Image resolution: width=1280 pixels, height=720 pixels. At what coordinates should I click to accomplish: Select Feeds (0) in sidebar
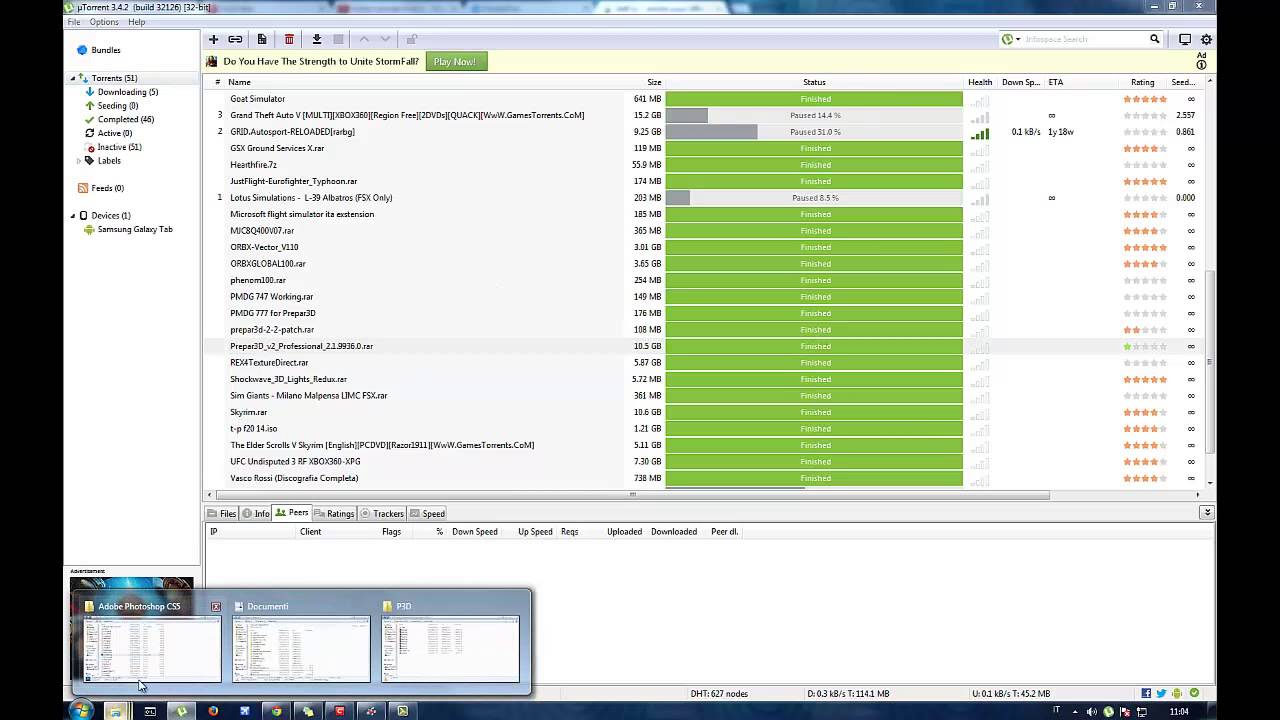[x=107, y=188]
